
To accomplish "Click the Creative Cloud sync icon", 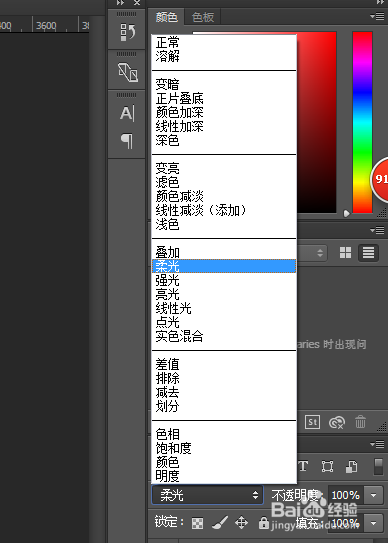I will coord(336,422).
